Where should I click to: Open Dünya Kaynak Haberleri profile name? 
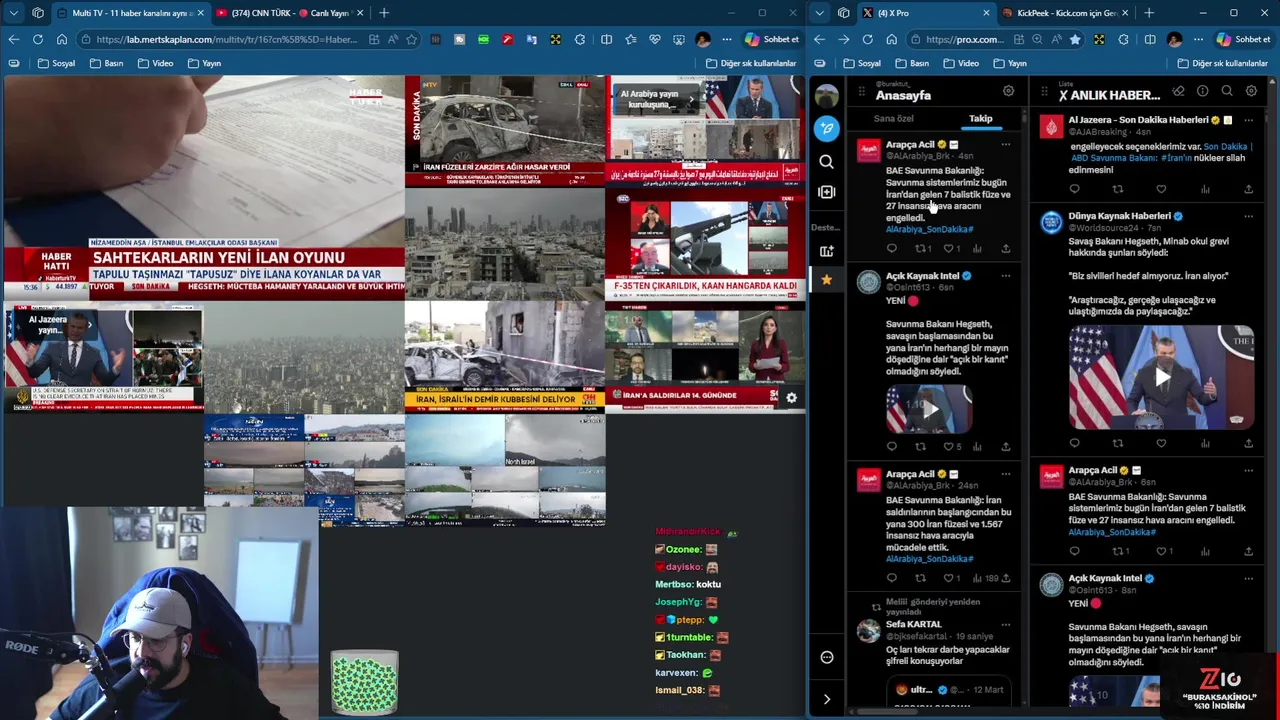pyautogui.click(x=1119, y=216)
